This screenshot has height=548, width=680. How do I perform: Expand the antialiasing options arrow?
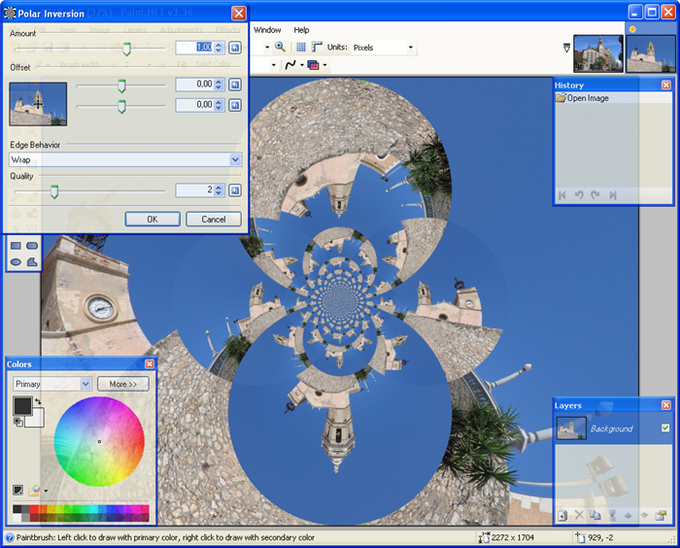[x=302, y=65]
